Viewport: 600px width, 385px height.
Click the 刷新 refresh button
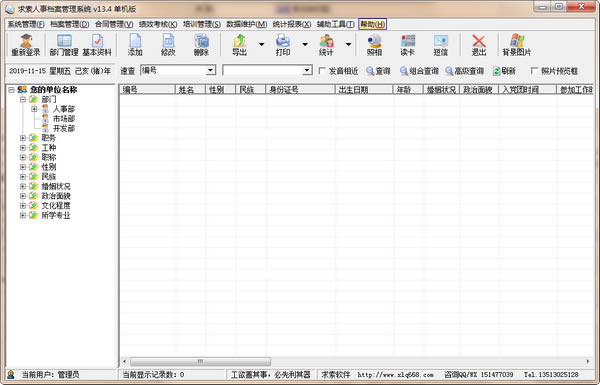(x=504, y=71)
